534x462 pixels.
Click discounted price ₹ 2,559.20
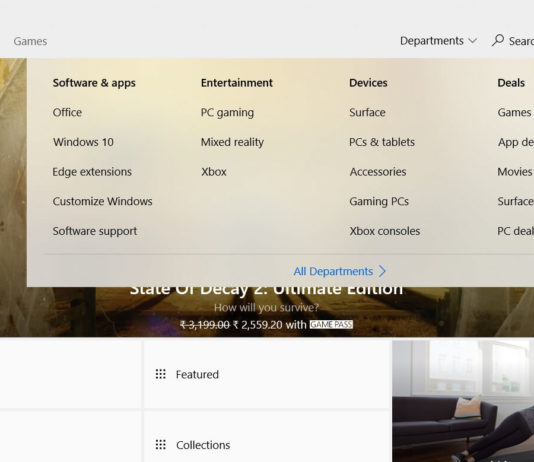click(258, 325)
